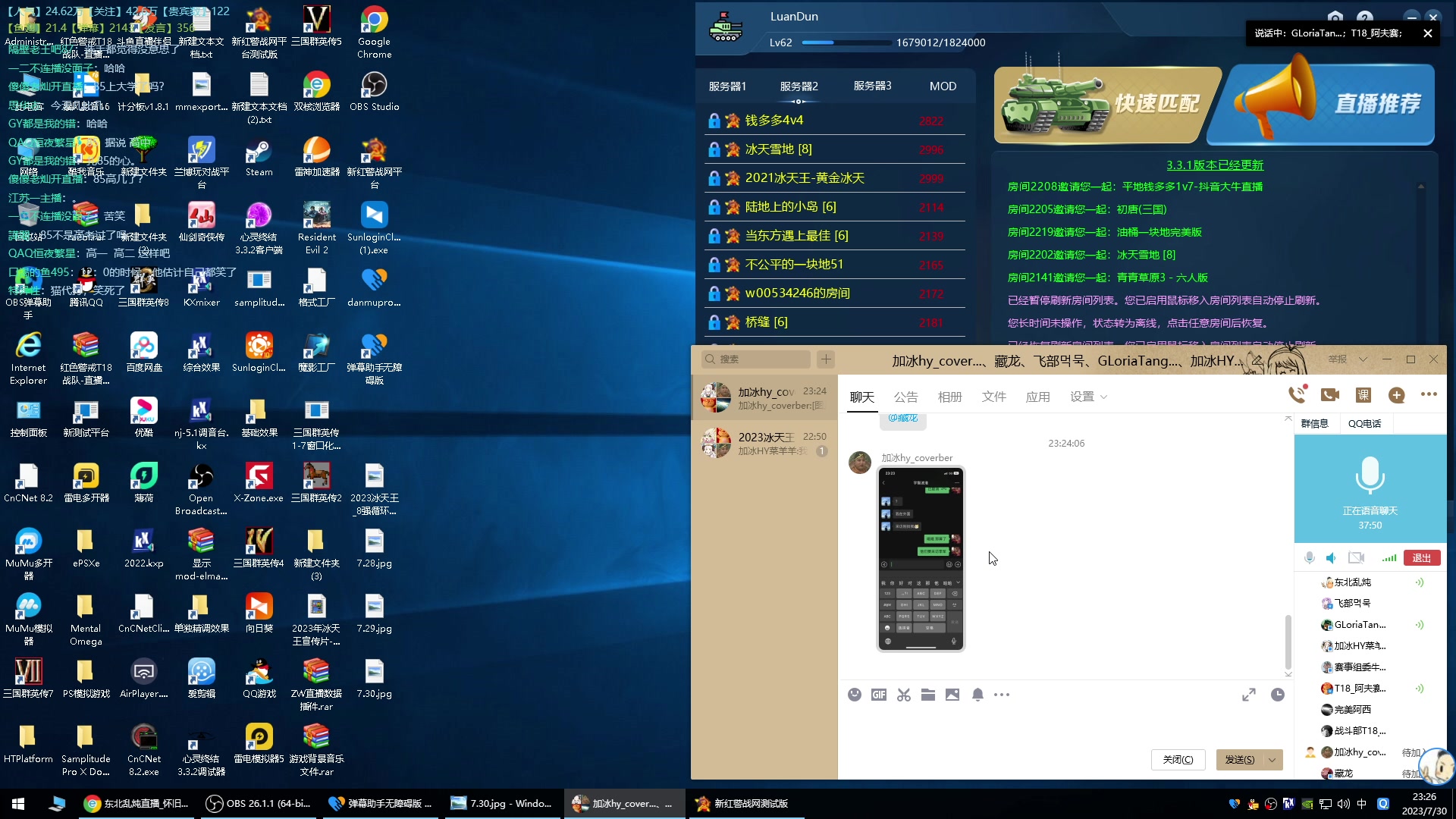This screenshot has width=1456, height=819.
Task: Select the scissors screenshot tool
Action: click(903, 695)
